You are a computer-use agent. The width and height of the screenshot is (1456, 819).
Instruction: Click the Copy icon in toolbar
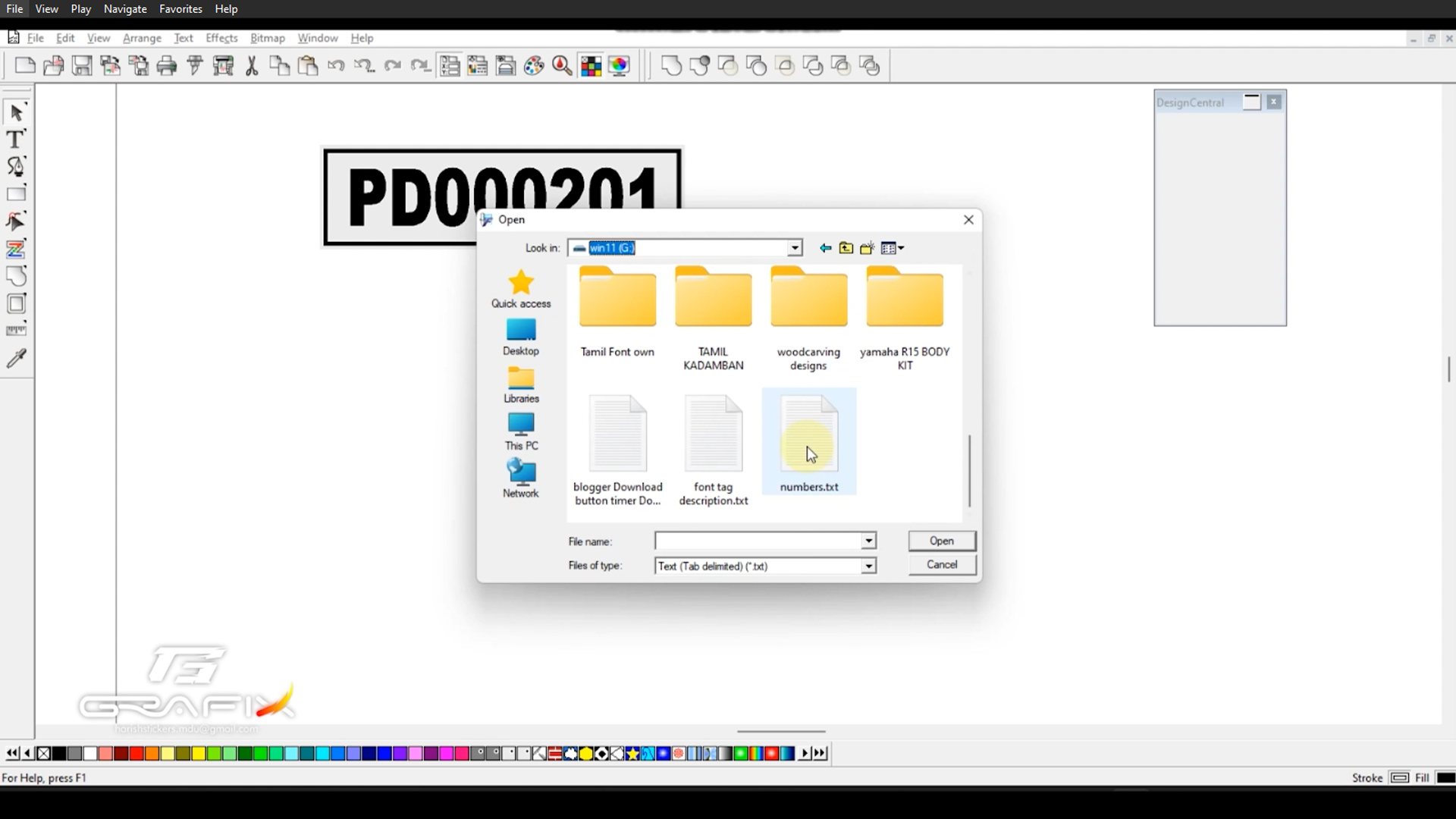(280, 66)
